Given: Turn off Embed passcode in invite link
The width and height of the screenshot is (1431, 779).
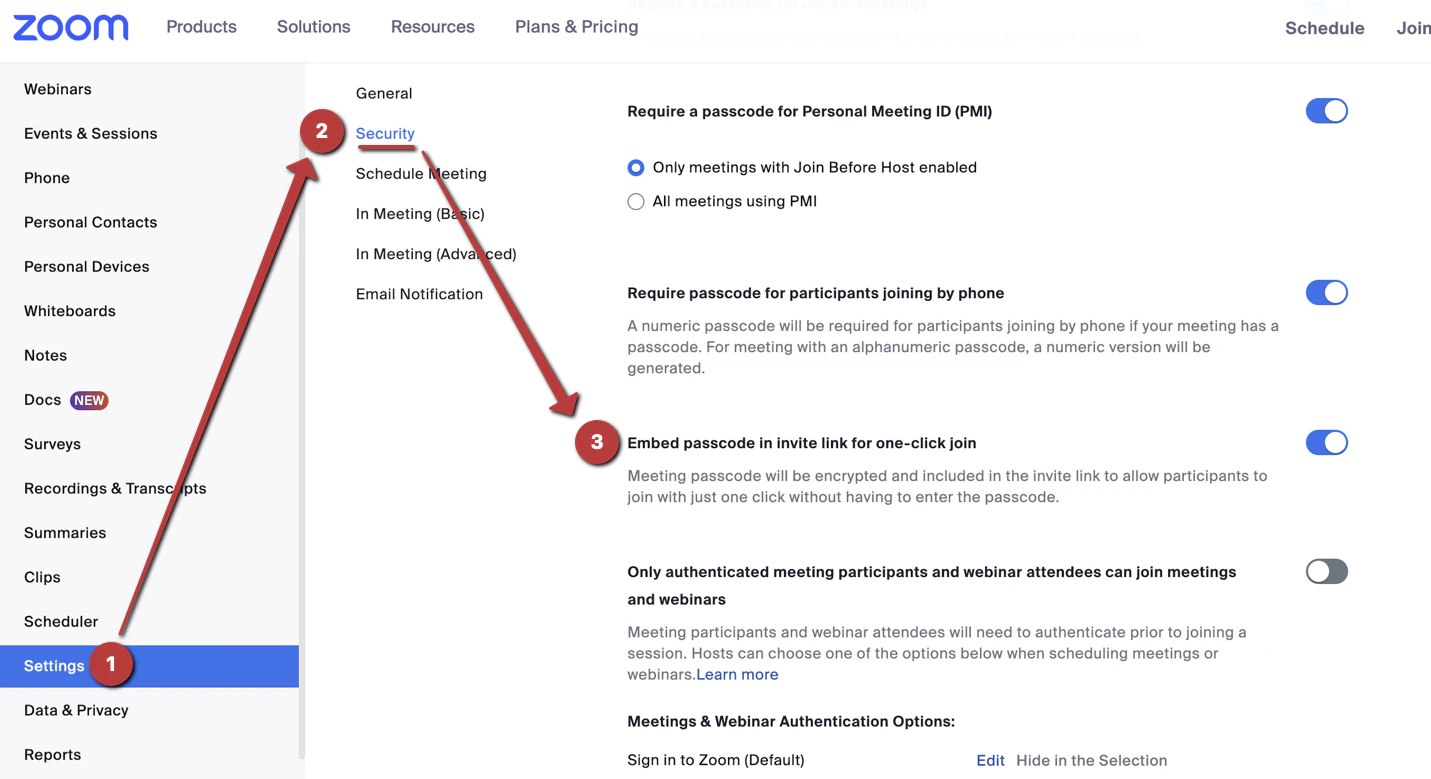Looking at the screenshot, I should pyautogui.click(x=1326, y=443).
